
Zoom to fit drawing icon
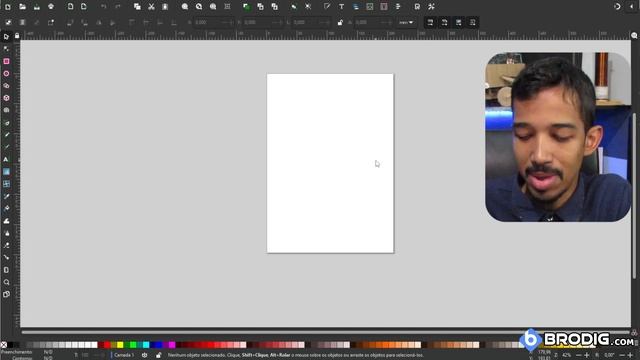tap(199, 7)
